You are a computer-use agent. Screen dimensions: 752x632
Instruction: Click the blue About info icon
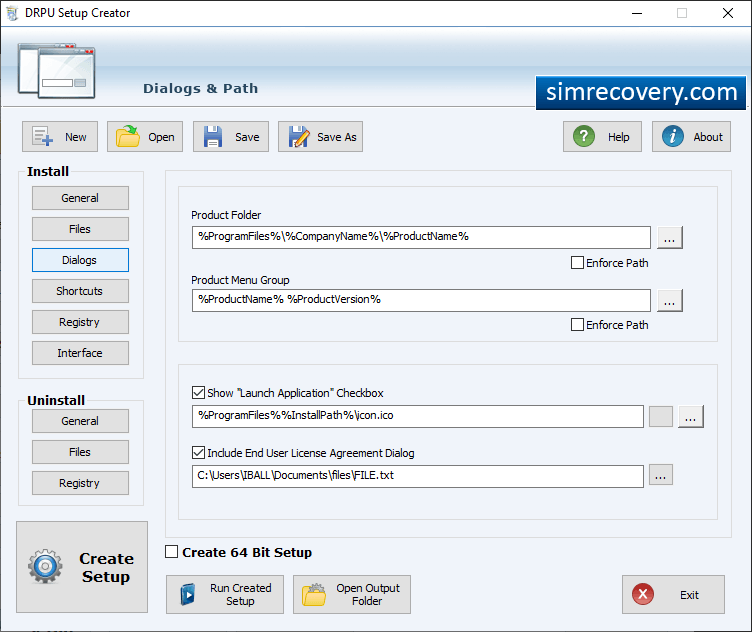[x=673, y=137]
